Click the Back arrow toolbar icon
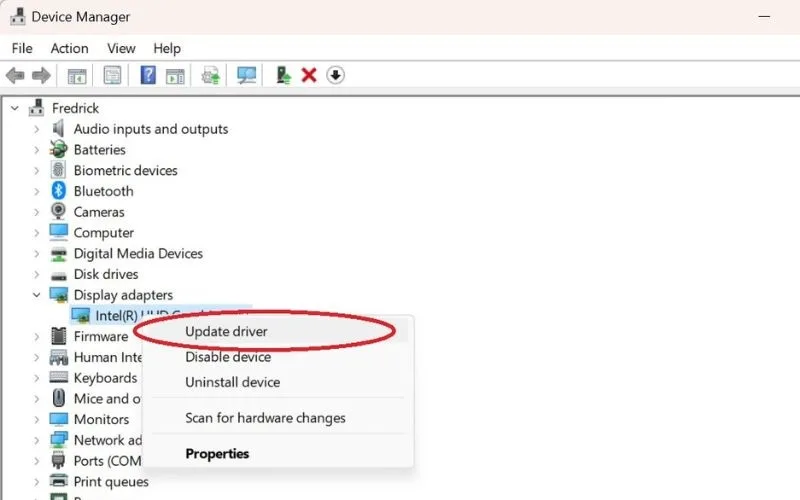The height and width of the screenshot is (500, 800). (x=15, y=76)
